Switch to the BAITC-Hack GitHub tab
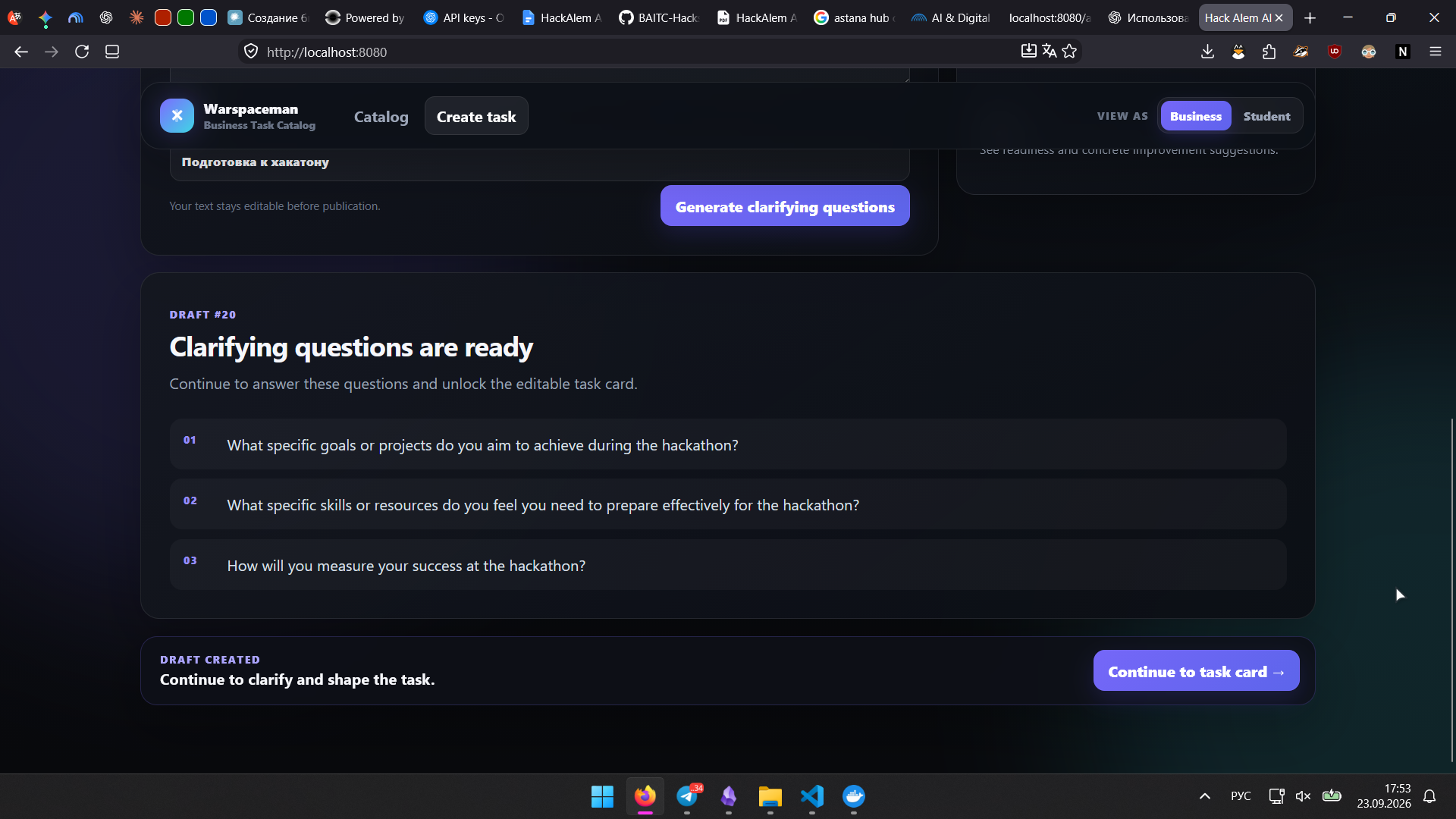The width and height of the screenshot is (1456, 819). (658, 17)
